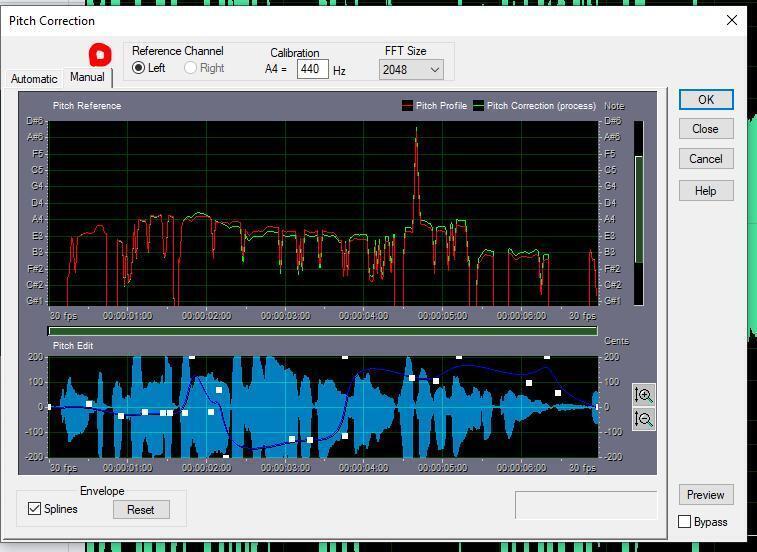Viewport: 757px width, 552px height.
Task: Click the Preview button
Action: [706, 495]
